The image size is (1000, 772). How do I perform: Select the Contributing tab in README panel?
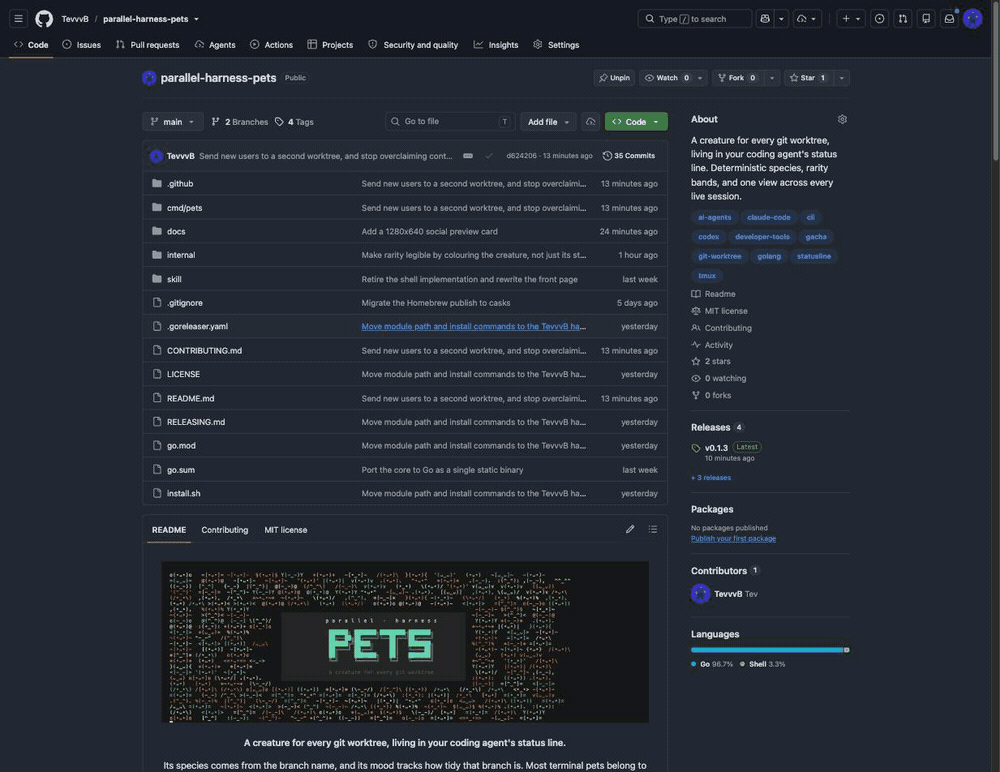pos(224,530)
